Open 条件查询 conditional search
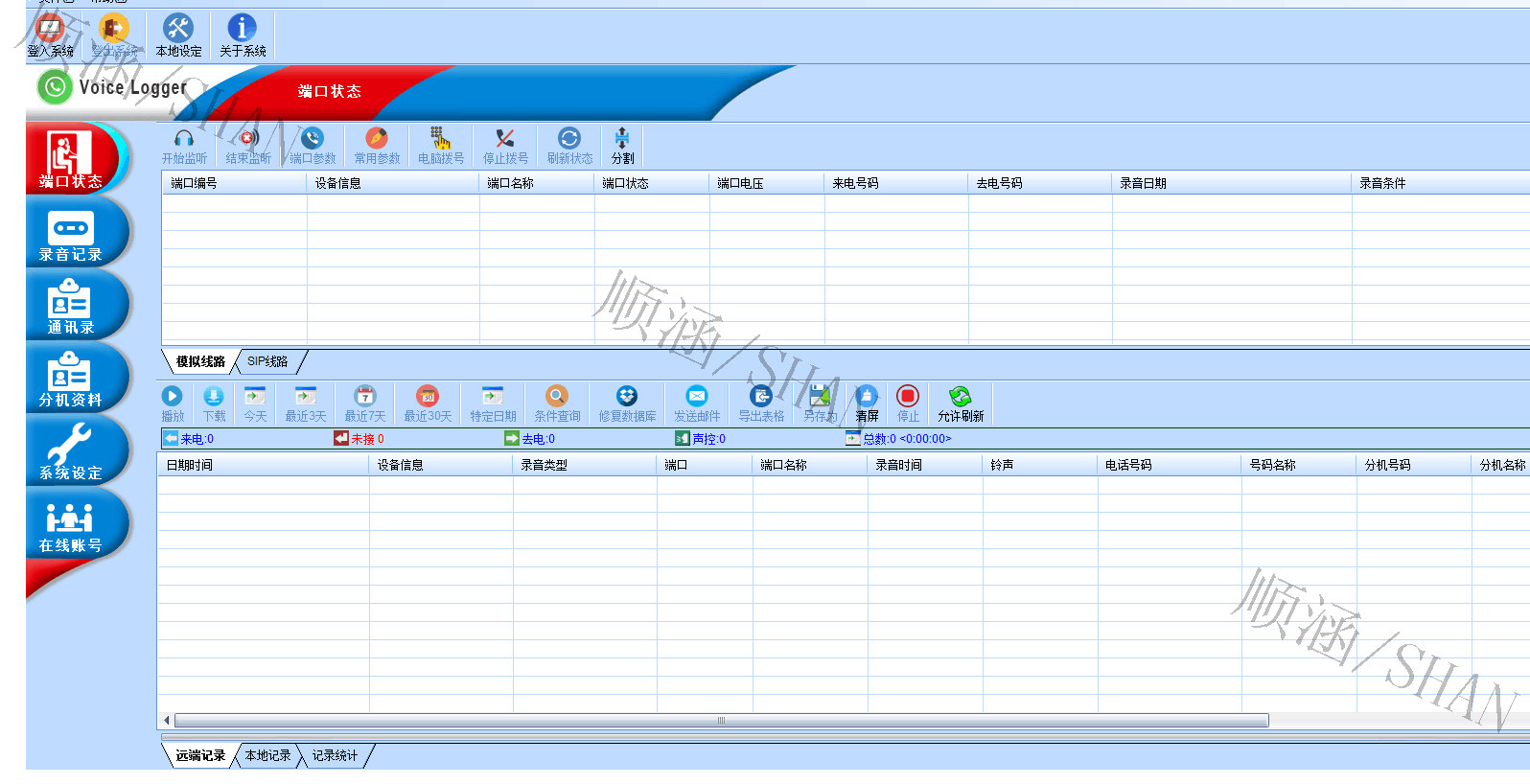1530x784 pixels. [557, 404]
